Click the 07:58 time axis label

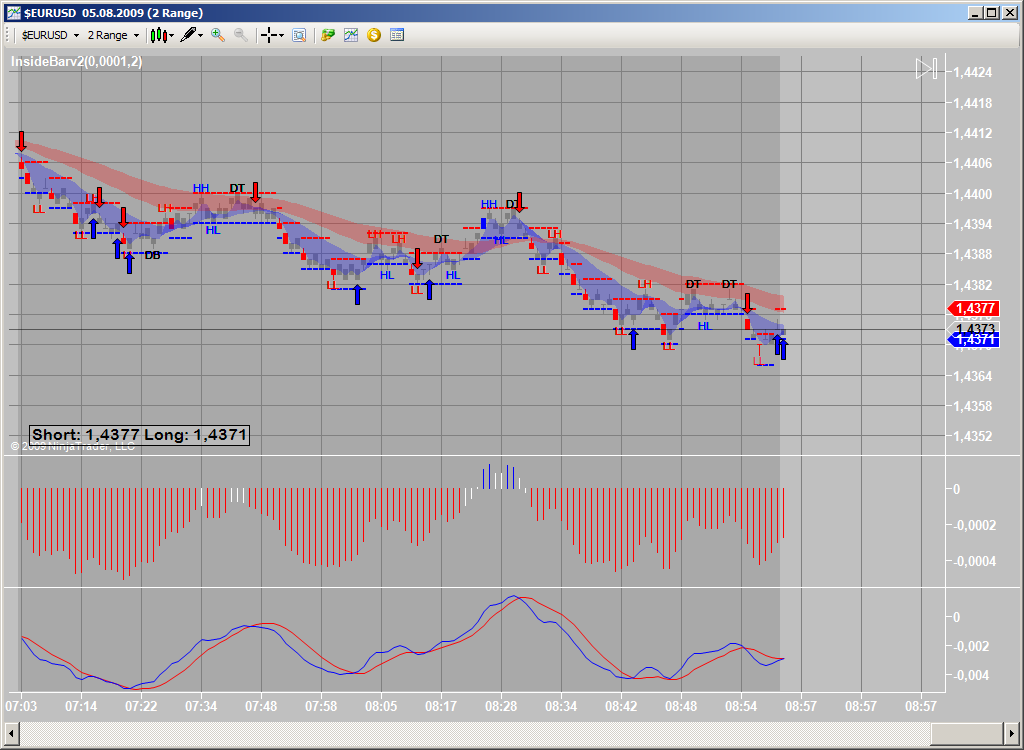click(321, 706)
